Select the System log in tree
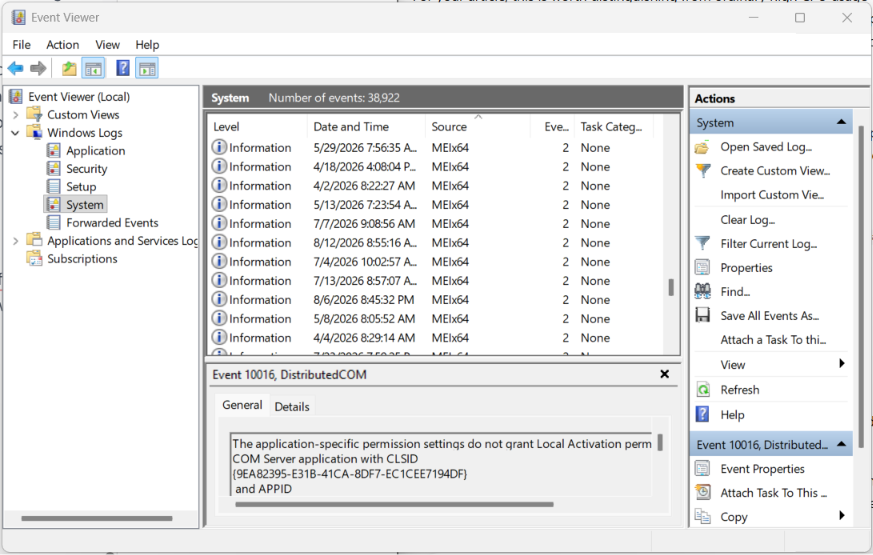The image size is (873, 555). click(x=85, y=205)
